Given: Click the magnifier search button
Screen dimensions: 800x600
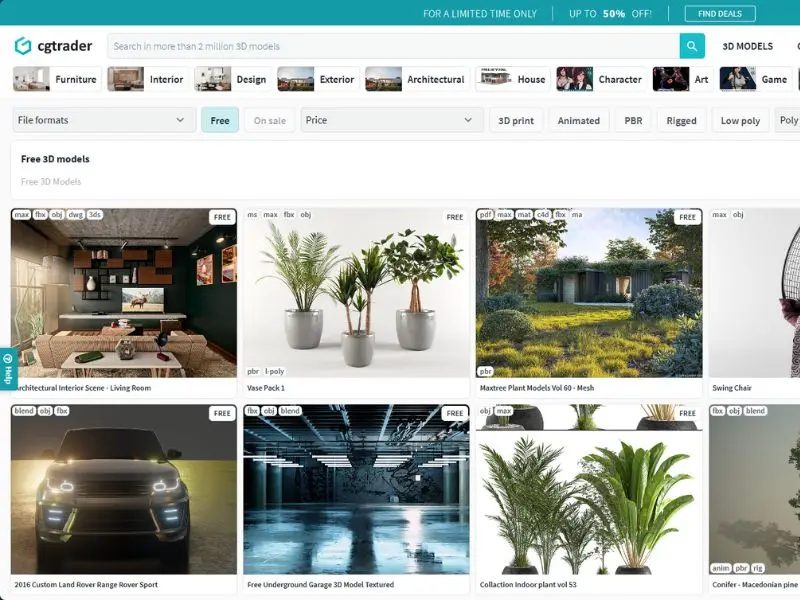Looking at the screenshot, I should click(692, 46).
